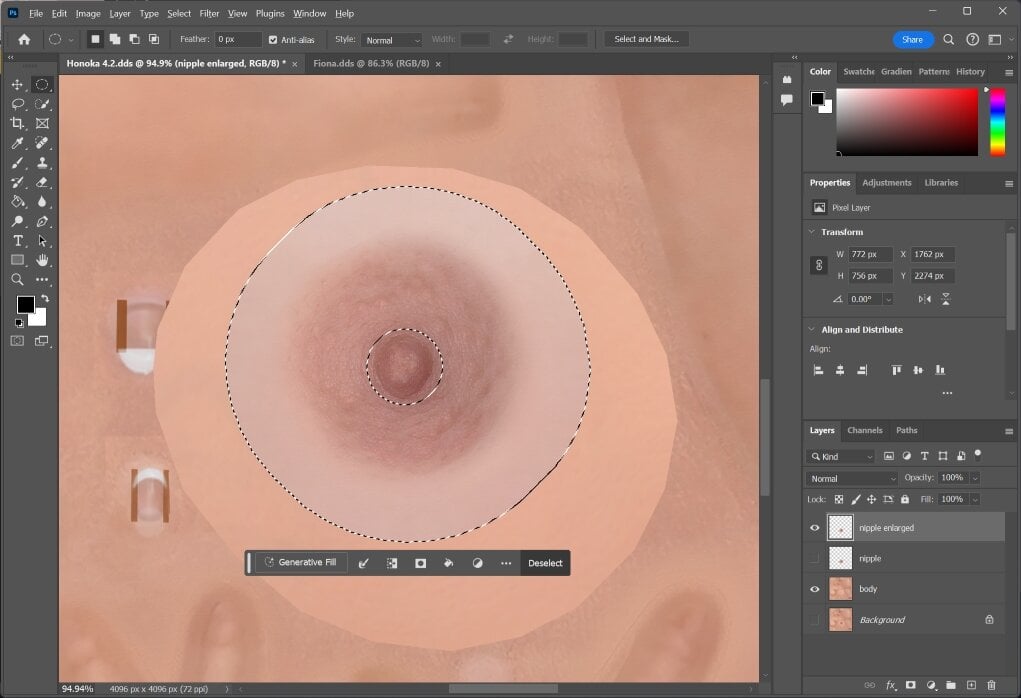Select the Zoom tool in toolbar

(x=18, y=280)
